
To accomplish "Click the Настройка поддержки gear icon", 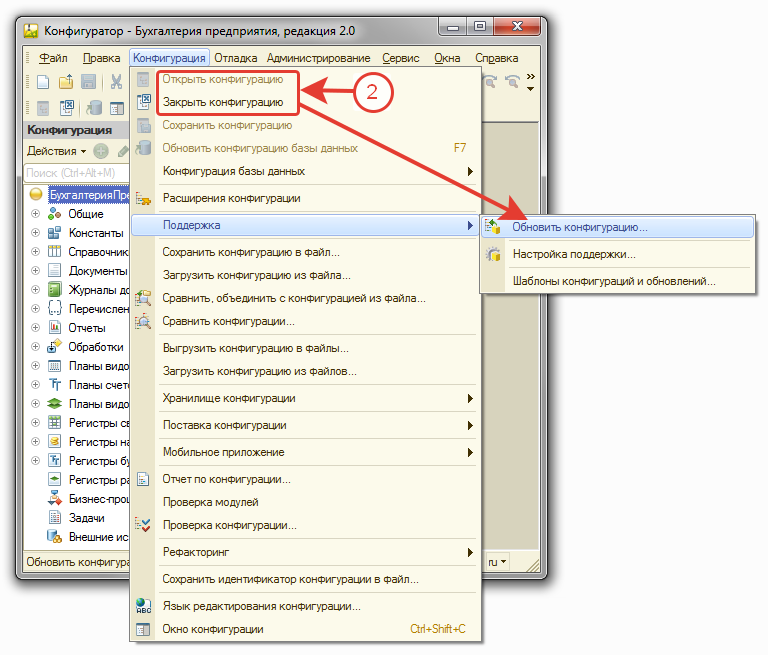I will tap(493, 254).
